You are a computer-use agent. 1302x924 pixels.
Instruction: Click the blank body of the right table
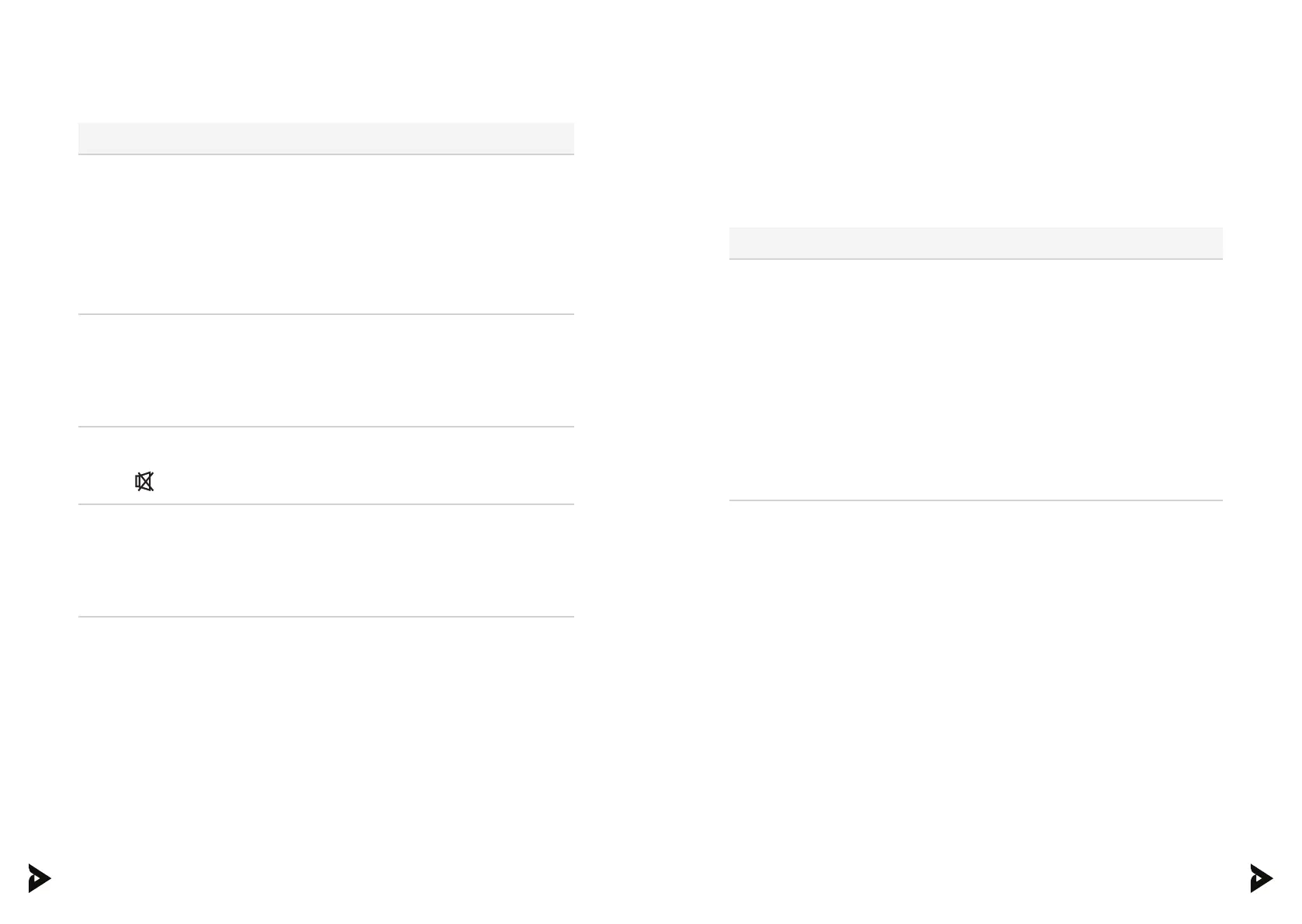[975, 380]
